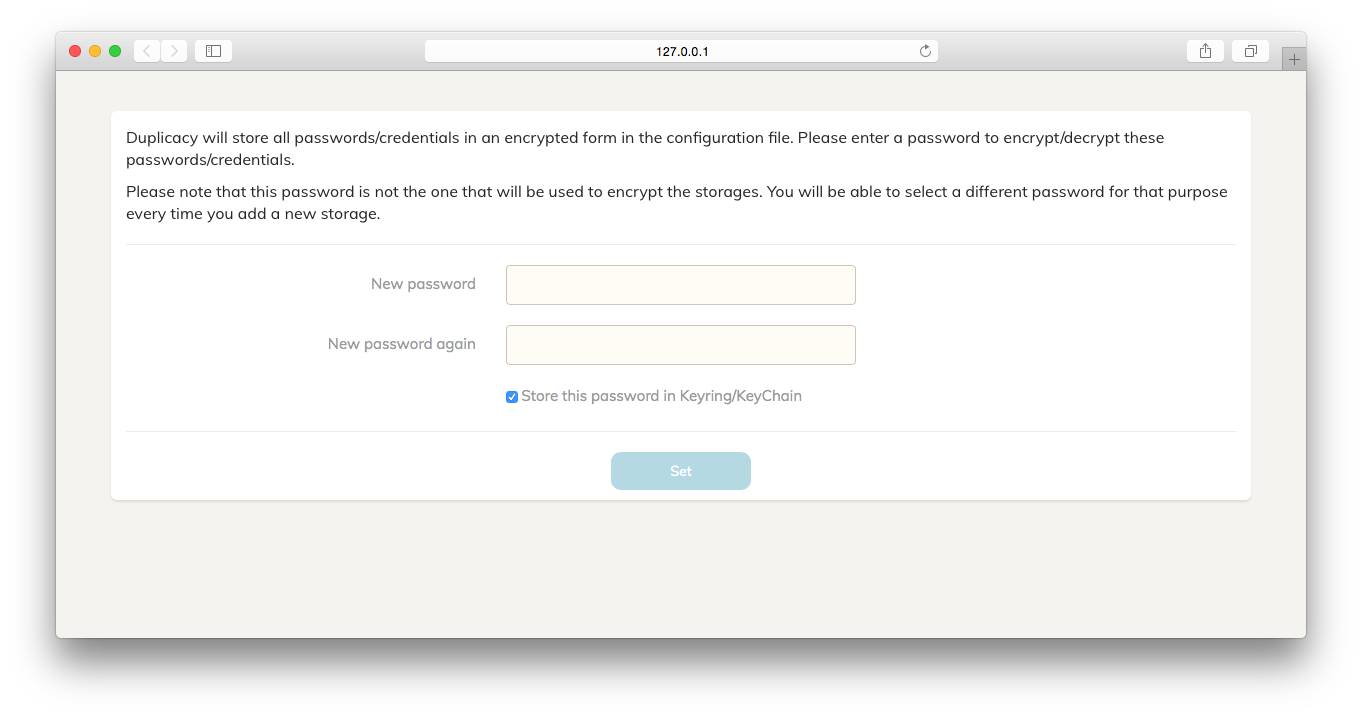Click the Safari forward navigation arrow

(x=174, y=51)
